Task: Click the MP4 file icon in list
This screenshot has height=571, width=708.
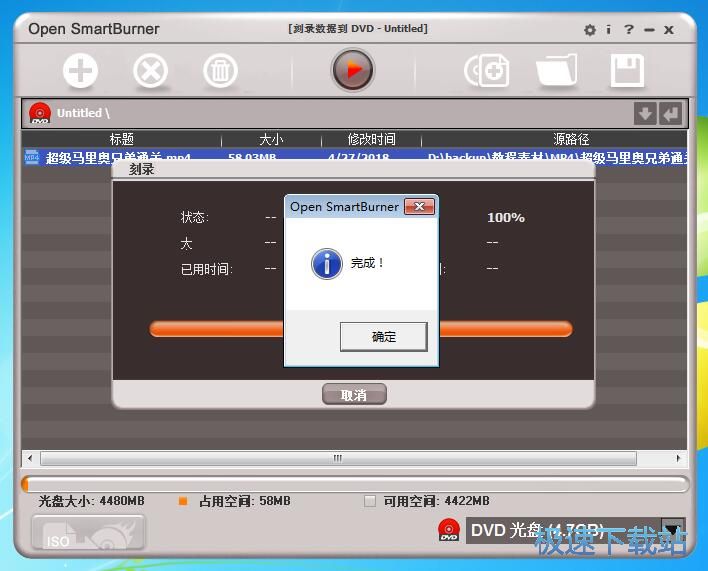Action: [32, 157]
